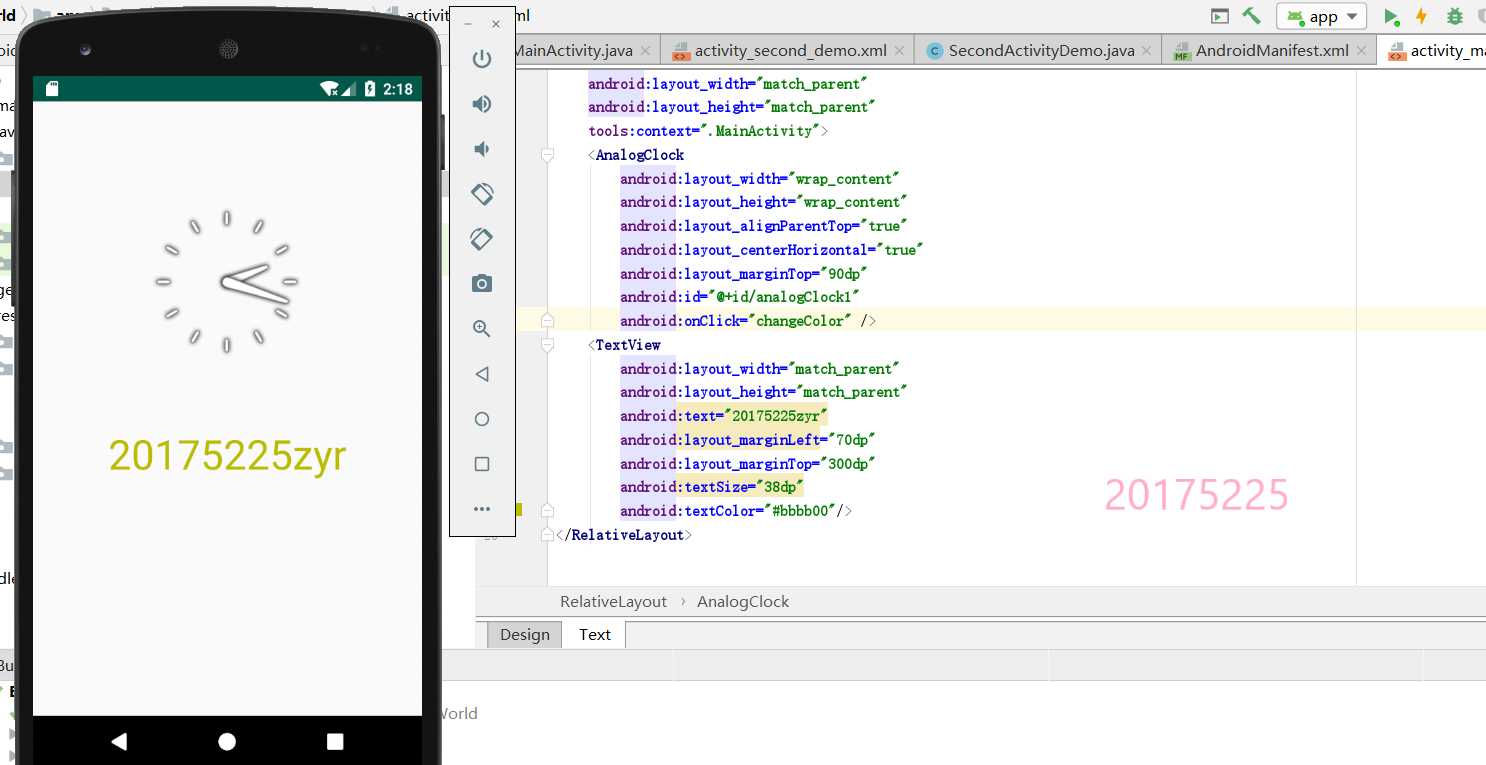Open the emulator extended controls (three dots)
Viewport: 1486px width, 765px height.
[x=482, y=509]
